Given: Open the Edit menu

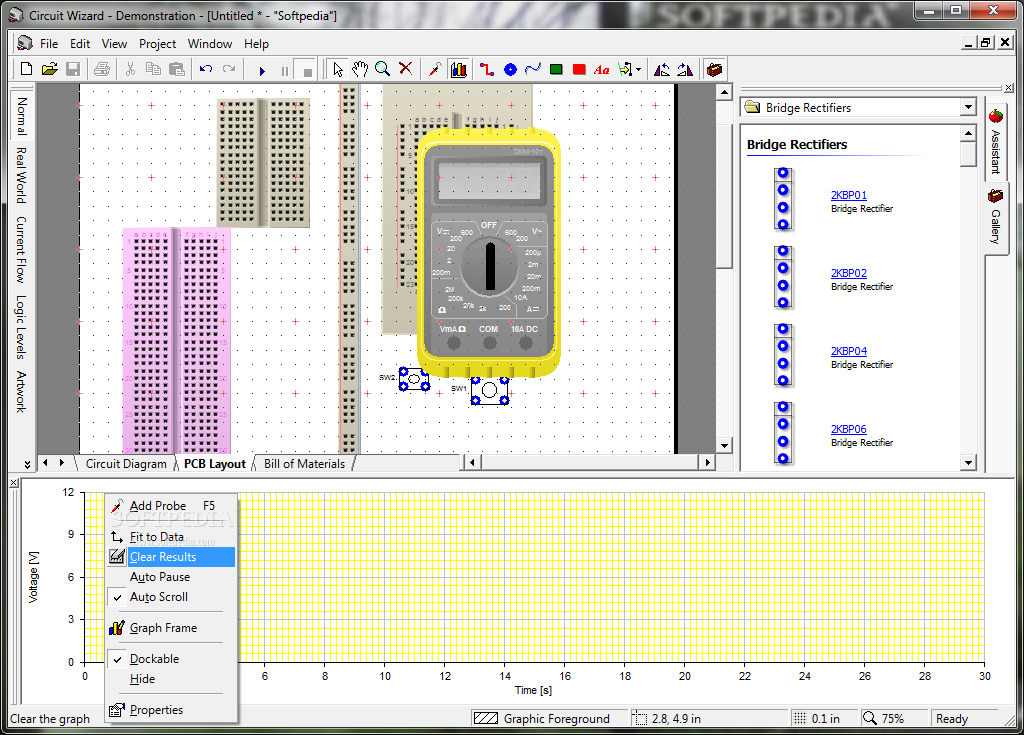Looking at the screenshot, I should click(80, 44).
